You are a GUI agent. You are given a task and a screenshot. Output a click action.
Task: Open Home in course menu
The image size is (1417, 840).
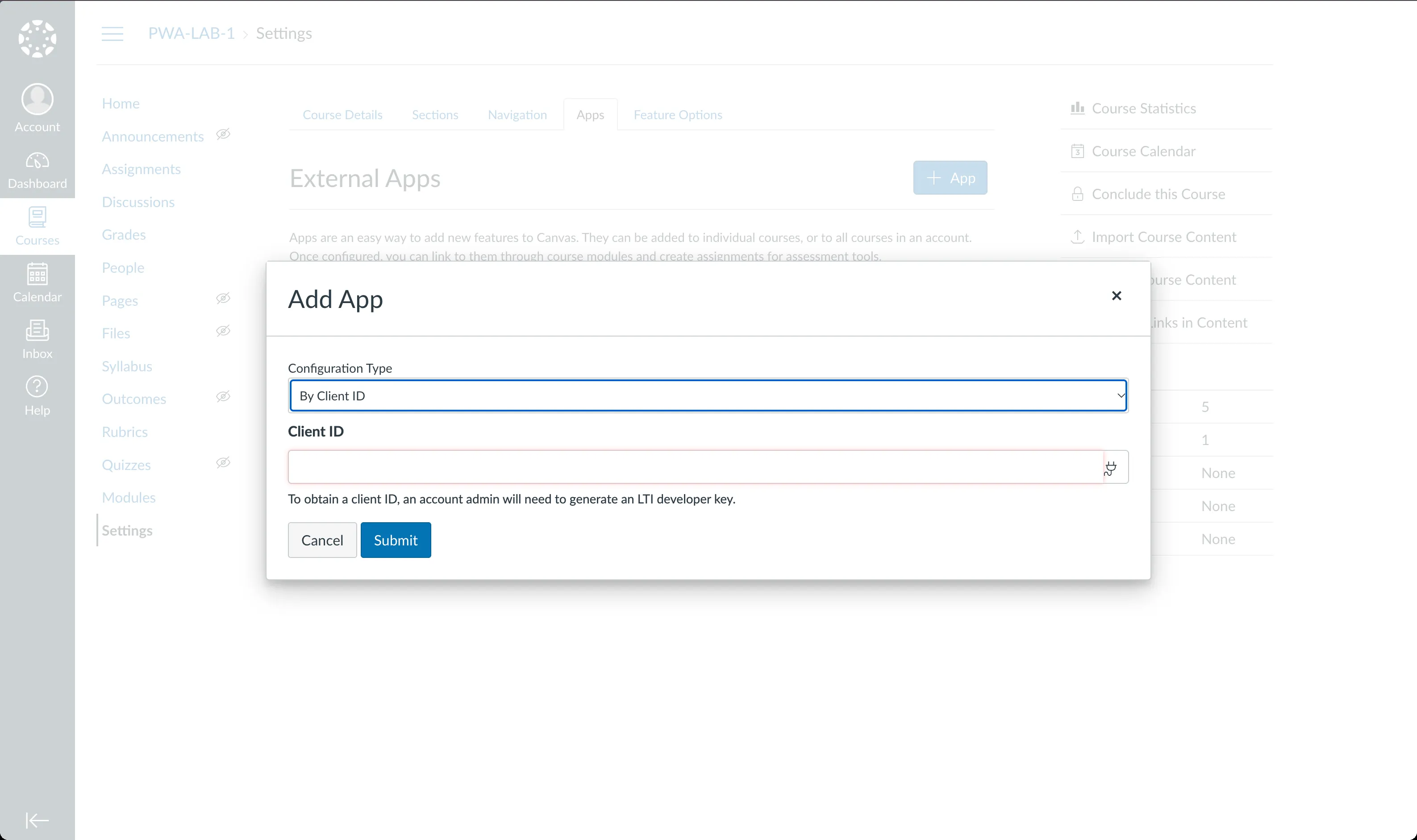pyautogui.click(x=121, y=104)
